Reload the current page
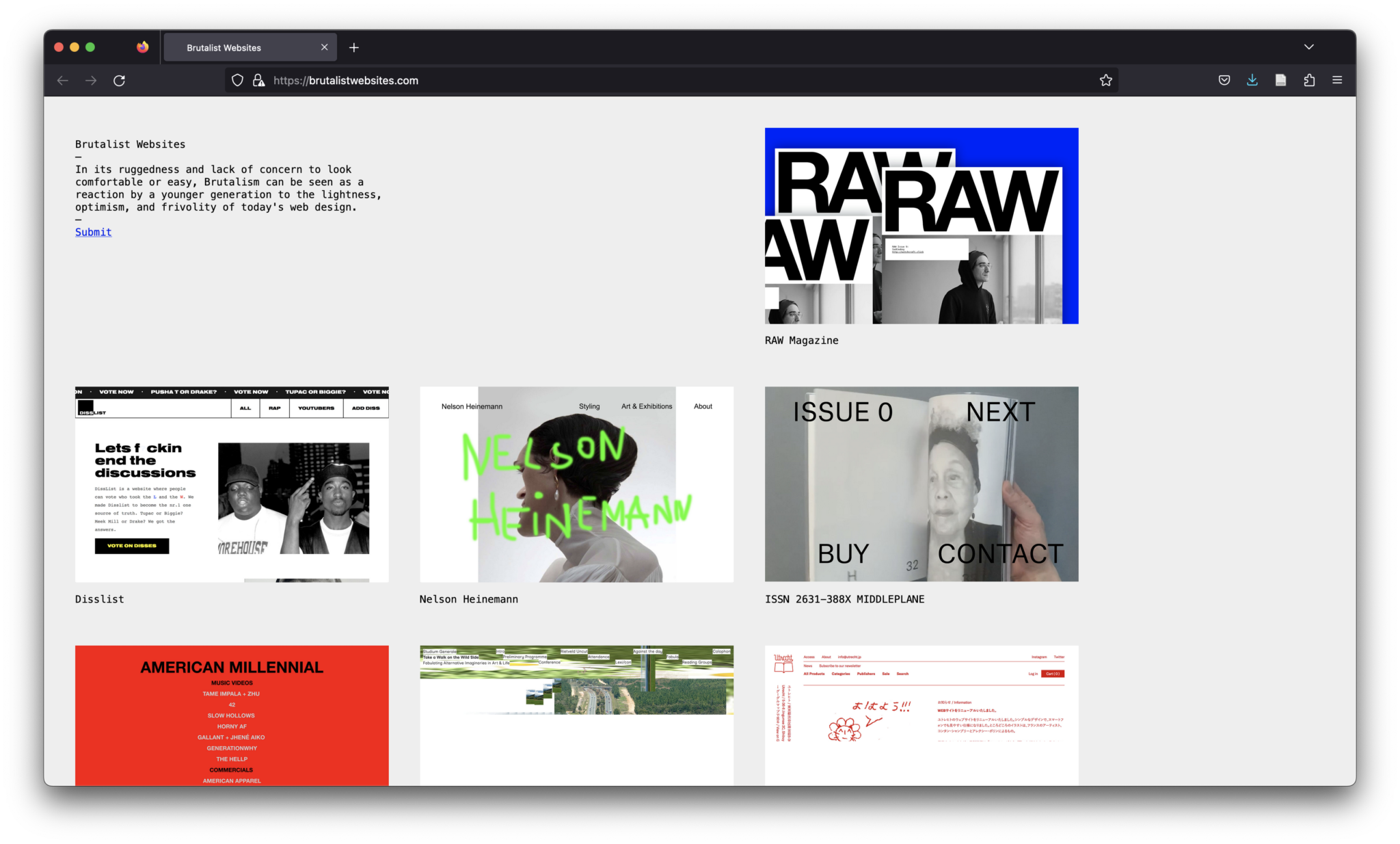The height and width of the screenshot is (844, 1400). [119, 81]
